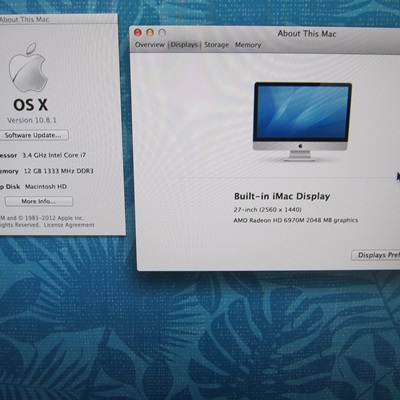
Task: Switch to the Storage tab
Action: point(216,45)
